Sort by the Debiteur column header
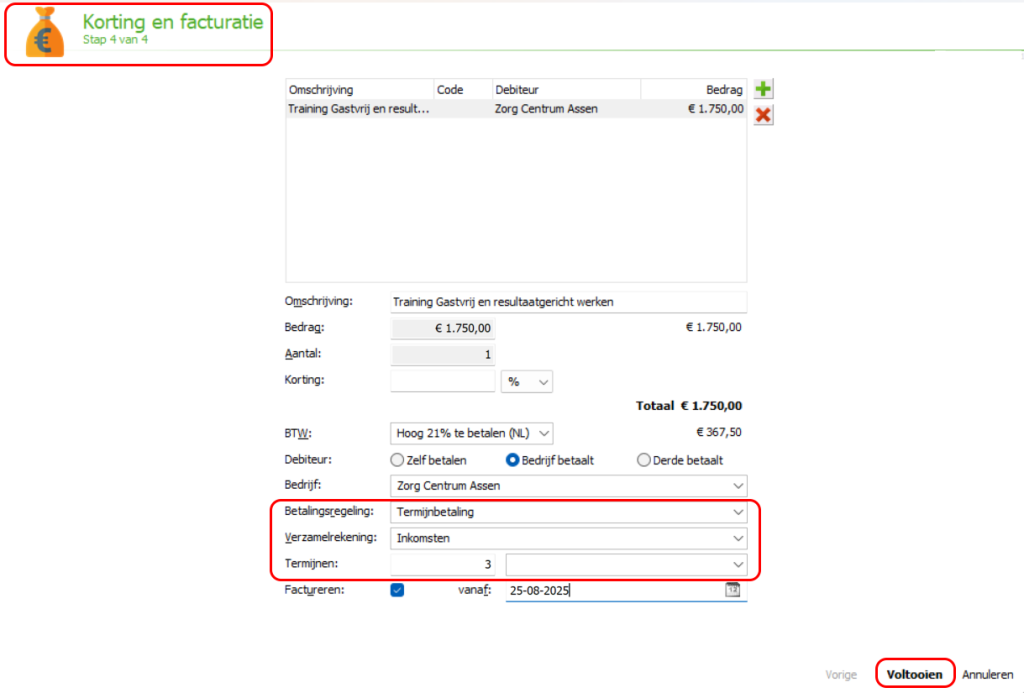This screenshot has width=1024, height=693. 565,90
